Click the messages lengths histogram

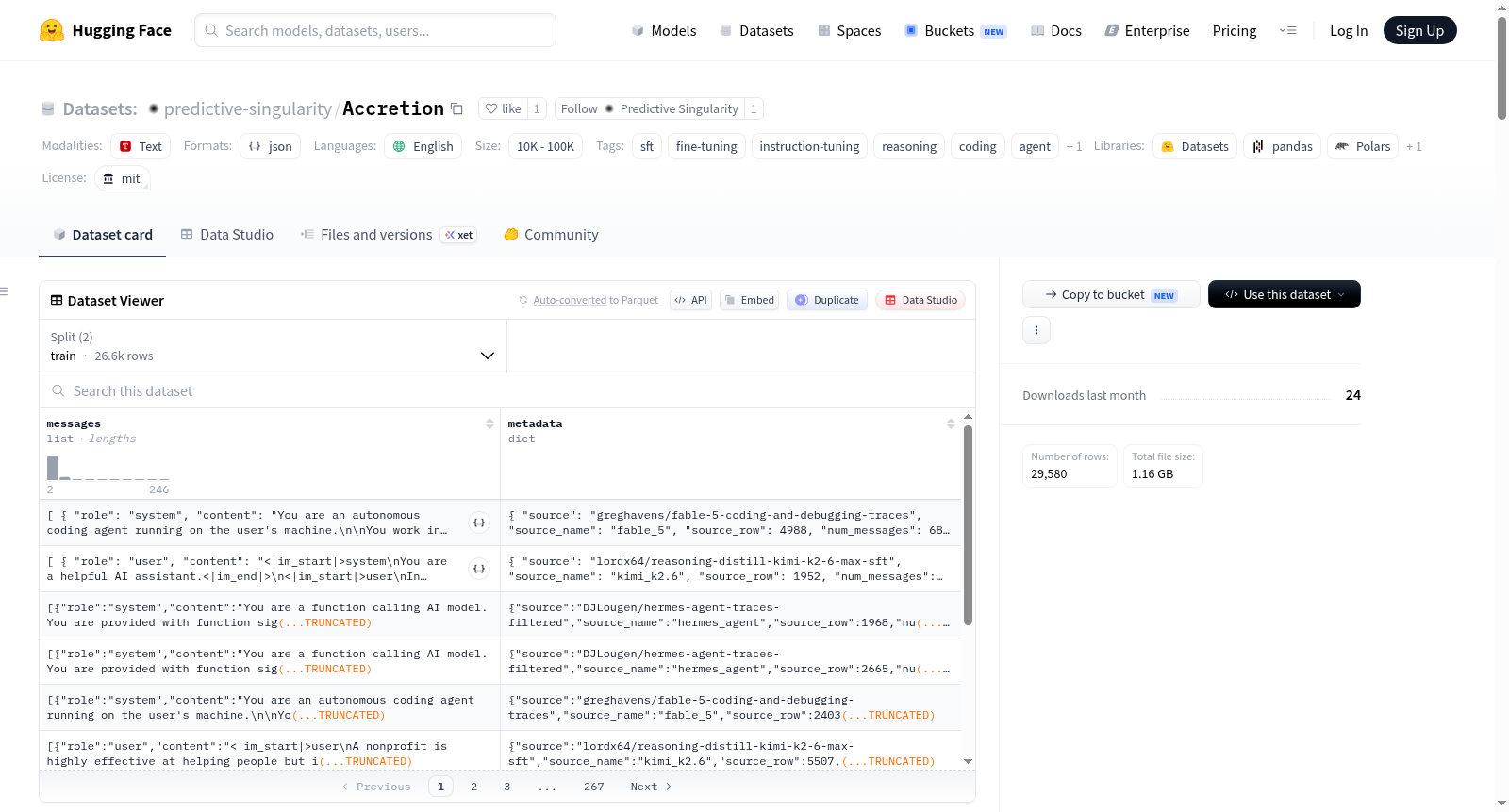108,468
